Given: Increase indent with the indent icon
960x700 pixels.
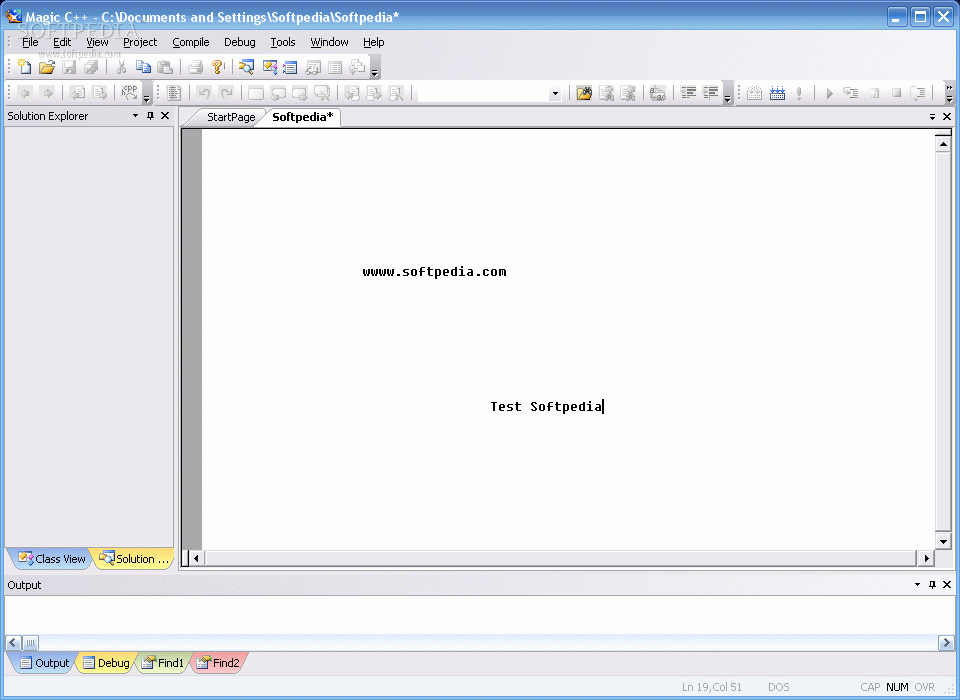Looking at the screenshot, I should [711, 93].
